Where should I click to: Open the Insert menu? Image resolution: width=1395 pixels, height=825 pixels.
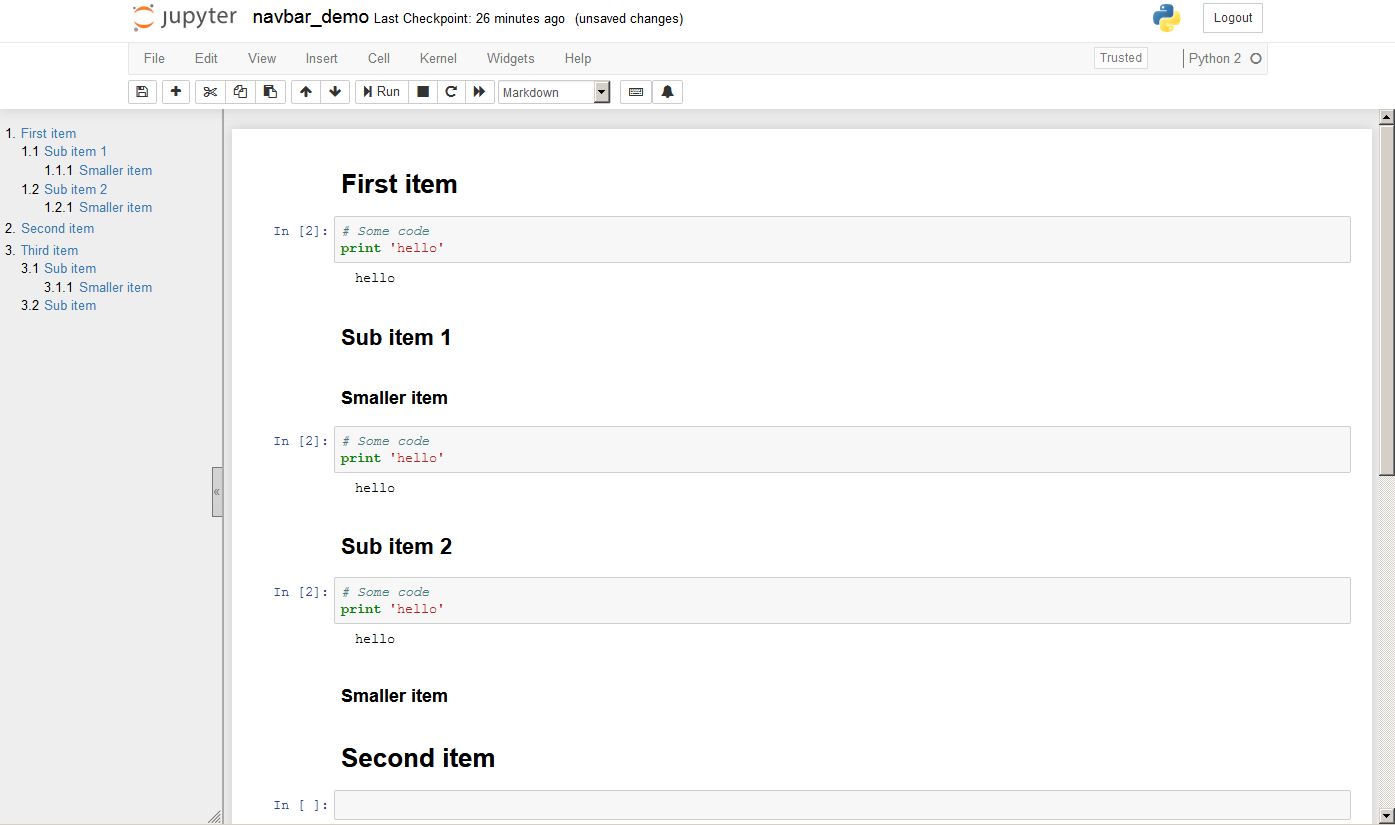321,58
